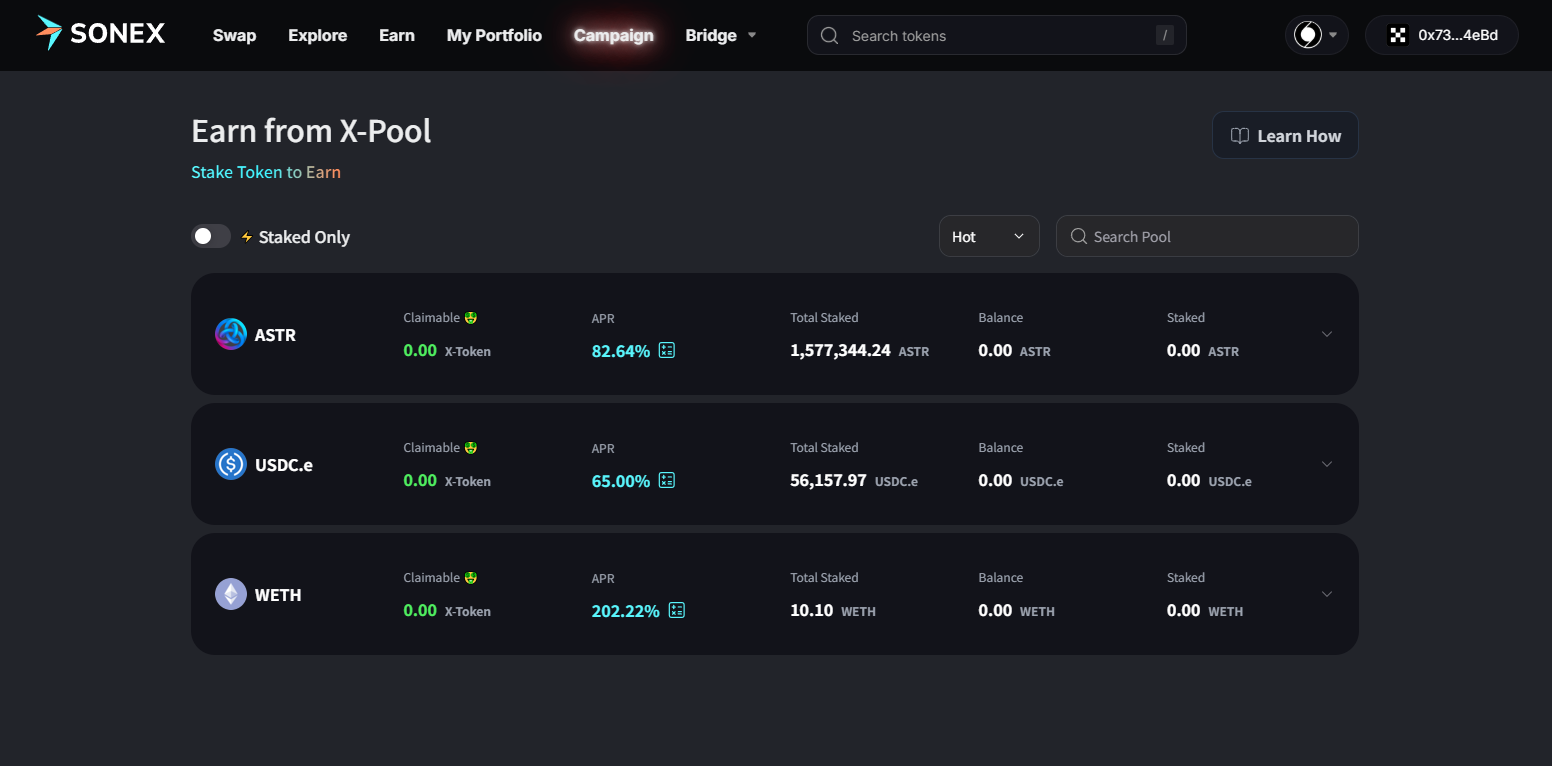Click the Search Pool field
Screen dimensions: 1552x766
point(1207,236)
